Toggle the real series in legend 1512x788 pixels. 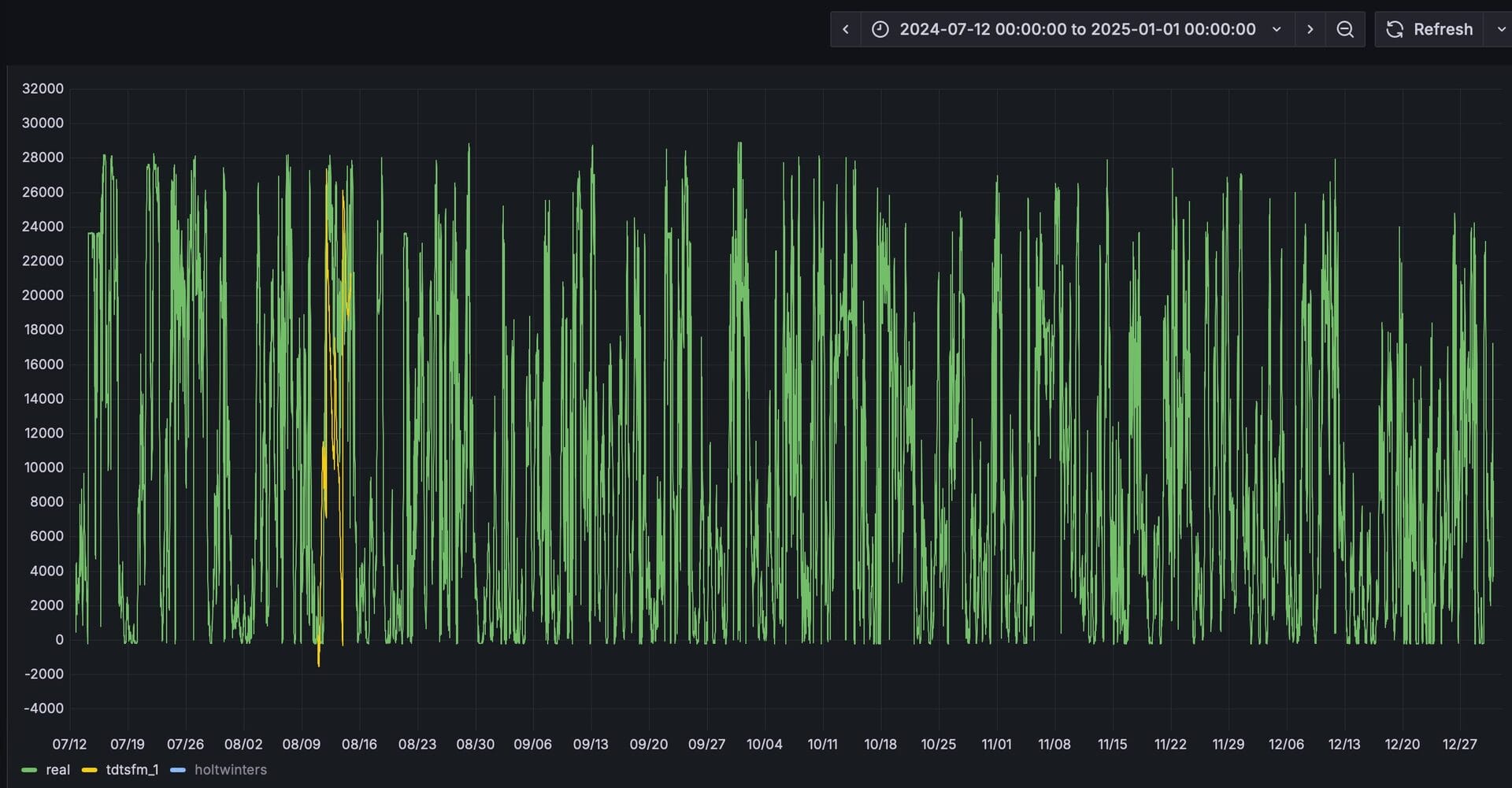point(57,770)
